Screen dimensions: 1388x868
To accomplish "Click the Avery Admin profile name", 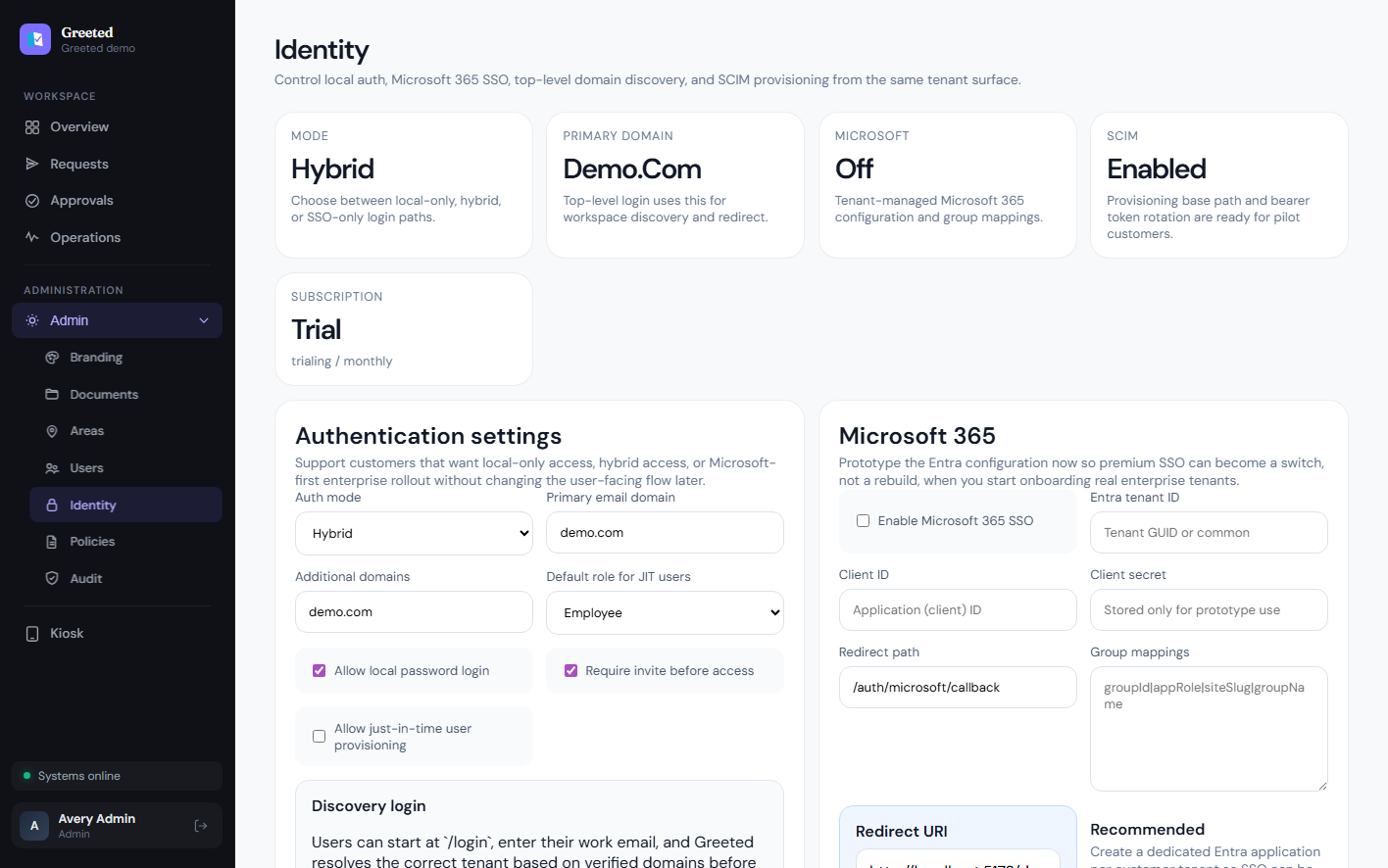I will 97,819.
